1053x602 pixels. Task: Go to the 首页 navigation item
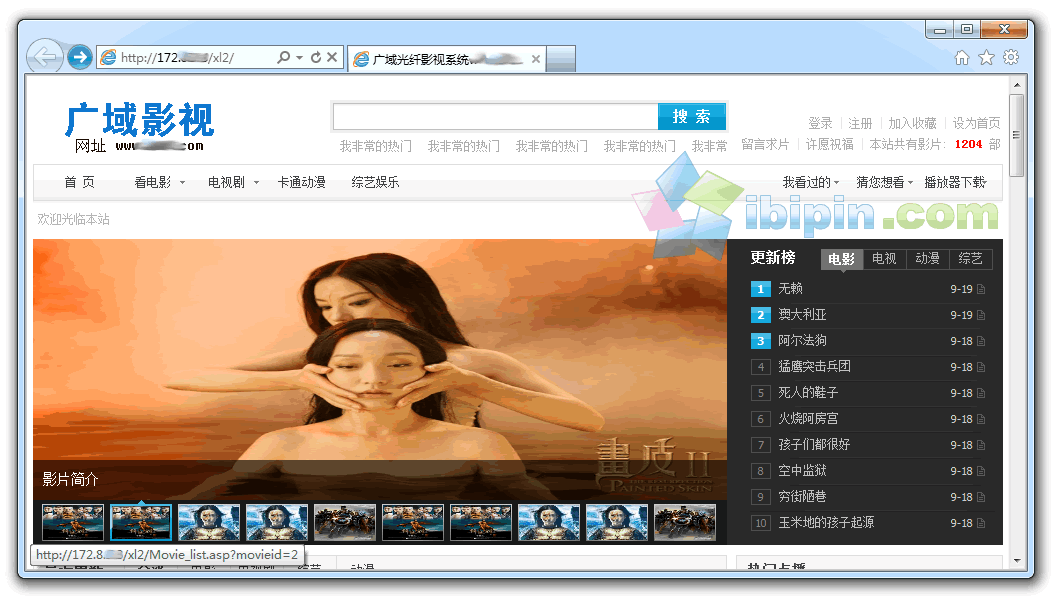click(x=79, y=182)
